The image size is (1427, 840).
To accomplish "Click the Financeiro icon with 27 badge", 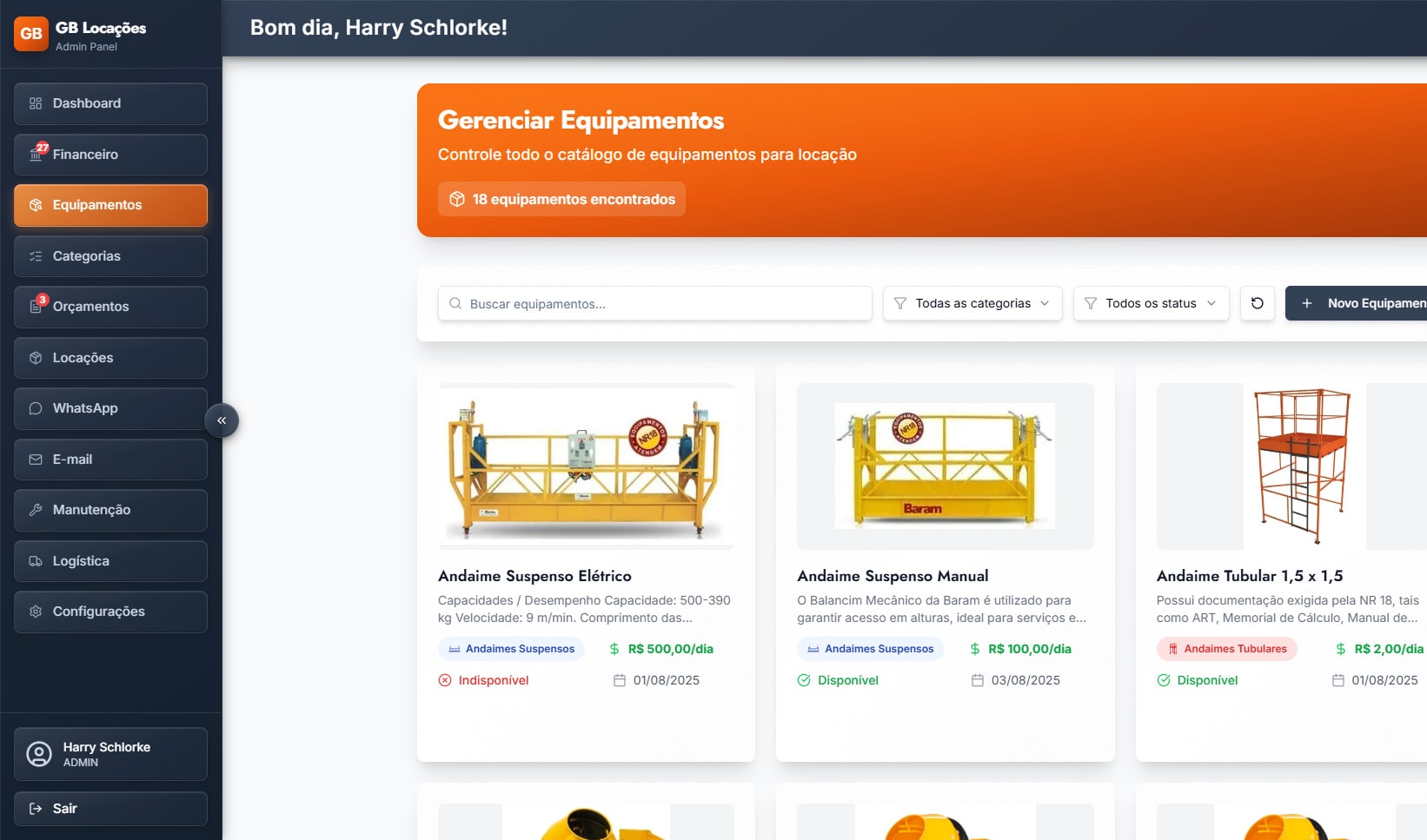I will coord(37,153).
